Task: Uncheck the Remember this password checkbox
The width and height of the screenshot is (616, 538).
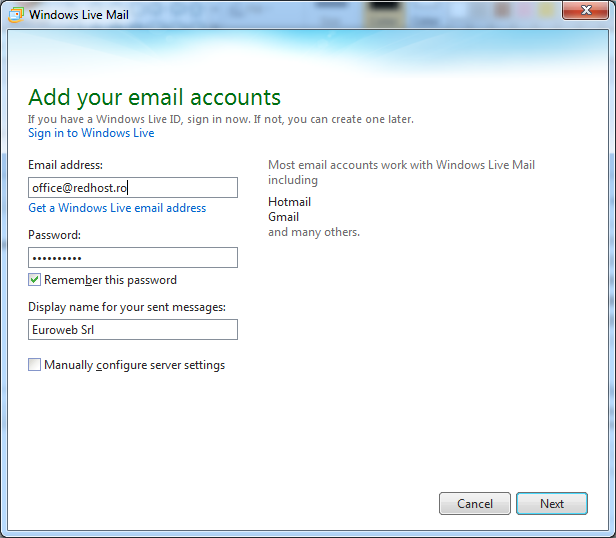Action: click(35, 280)
